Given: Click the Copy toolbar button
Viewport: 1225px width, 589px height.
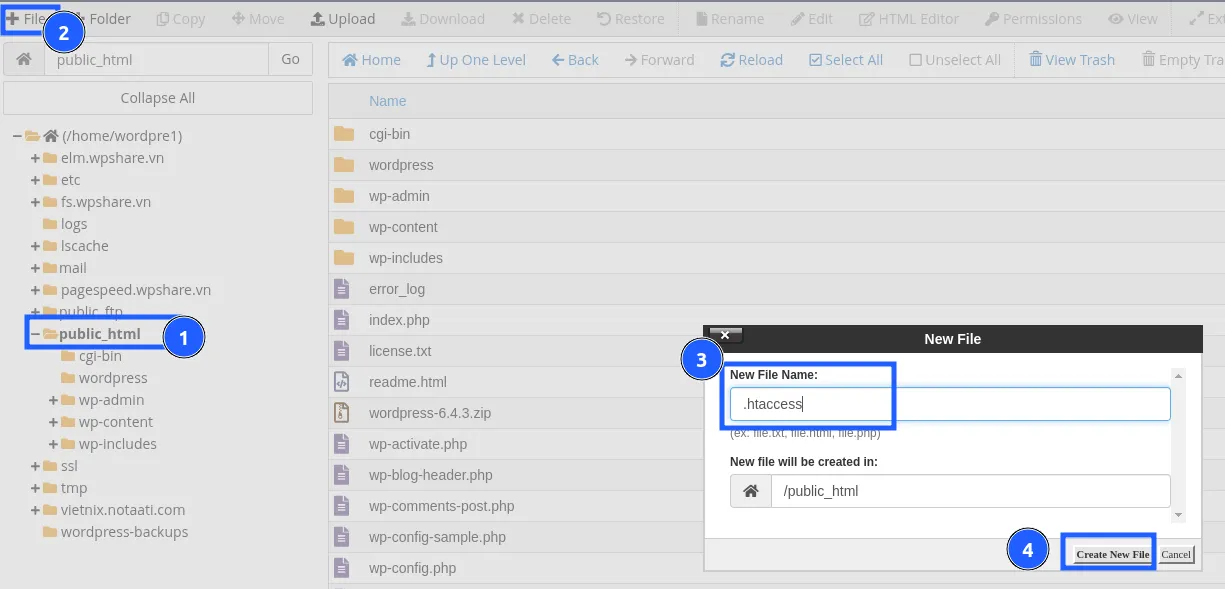Looking at the screenshot, I should pyautogui.click(x=180, y=19).
